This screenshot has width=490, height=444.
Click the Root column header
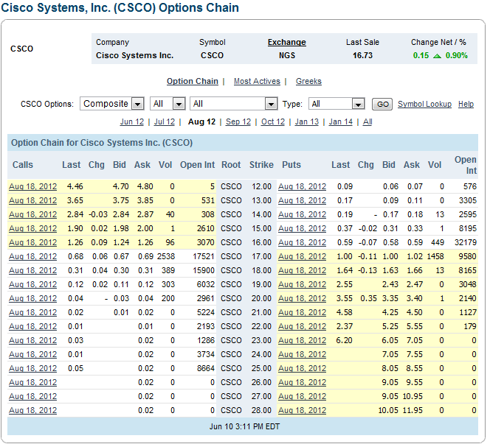231,165
